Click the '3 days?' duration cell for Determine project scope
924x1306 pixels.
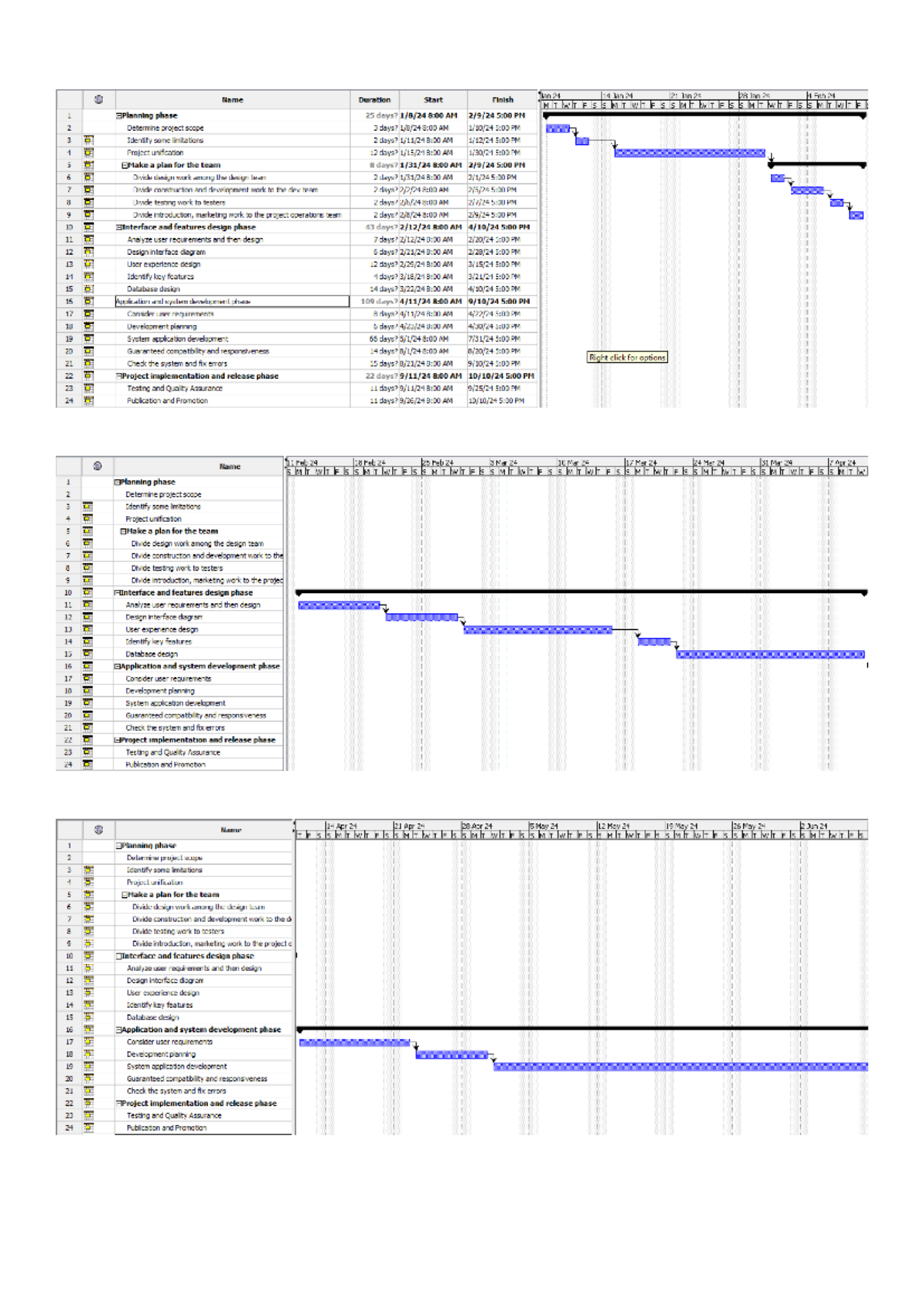point(374,128)
